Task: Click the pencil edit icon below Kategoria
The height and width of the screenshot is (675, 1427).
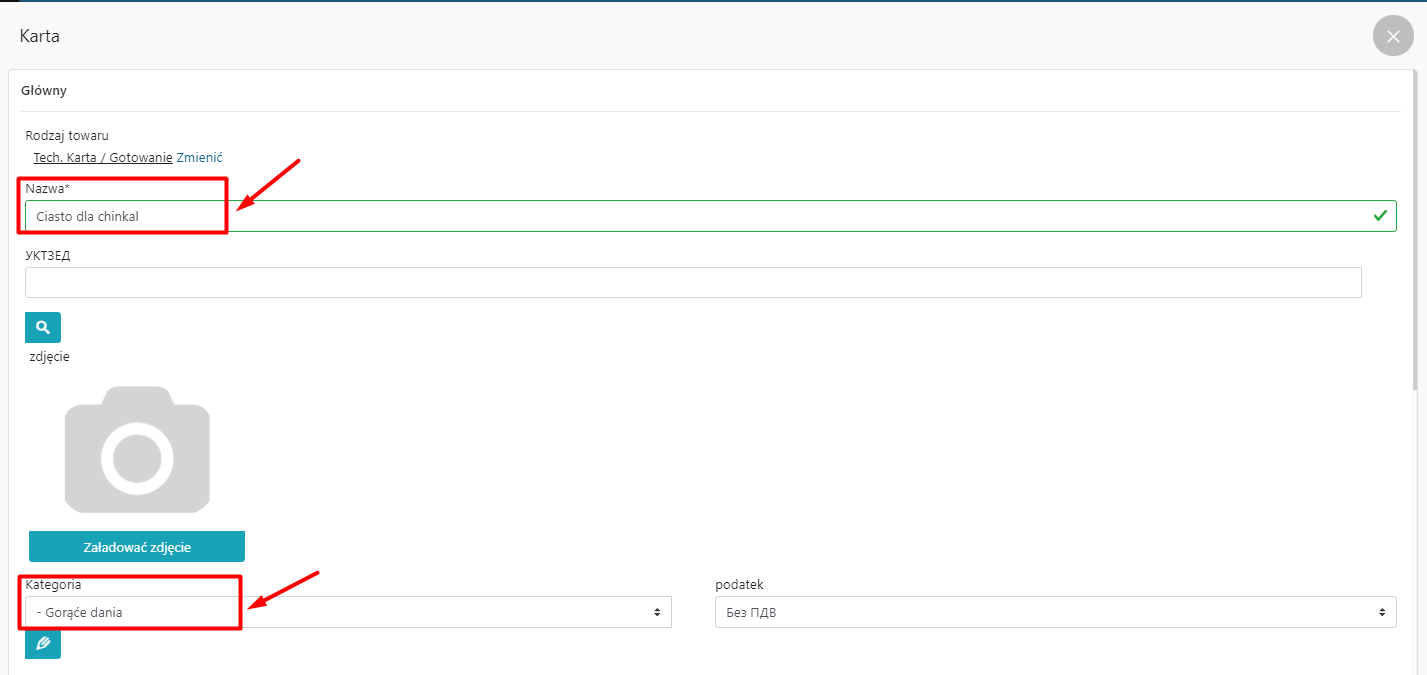Action: (x=43, y=644)
